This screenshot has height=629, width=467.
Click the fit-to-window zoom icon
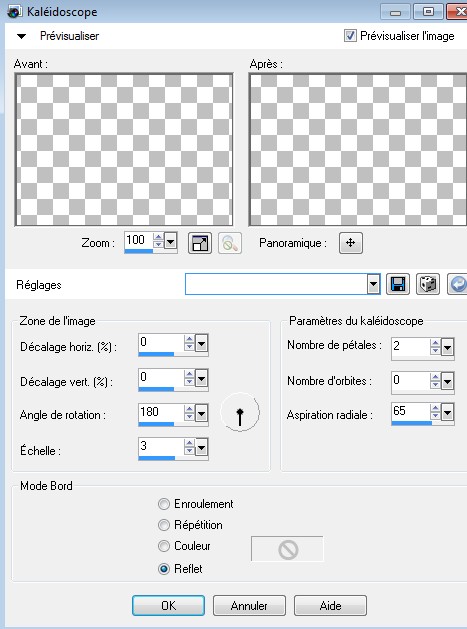[x=200, y=243]
